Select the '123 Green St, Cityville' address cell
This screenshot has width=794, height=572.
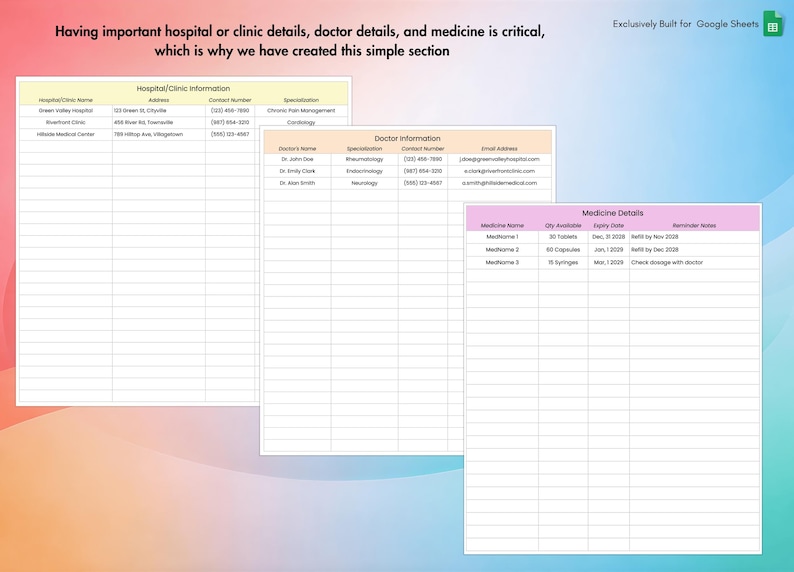[159, 110]
